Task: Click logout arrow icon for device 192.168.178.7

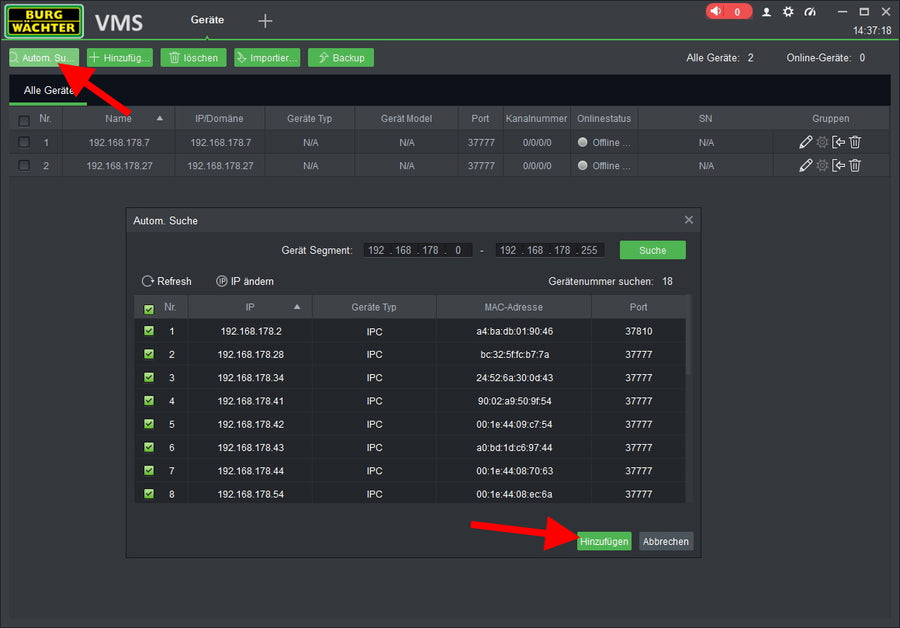Action: pyautogui.click(x=839, y=142)
